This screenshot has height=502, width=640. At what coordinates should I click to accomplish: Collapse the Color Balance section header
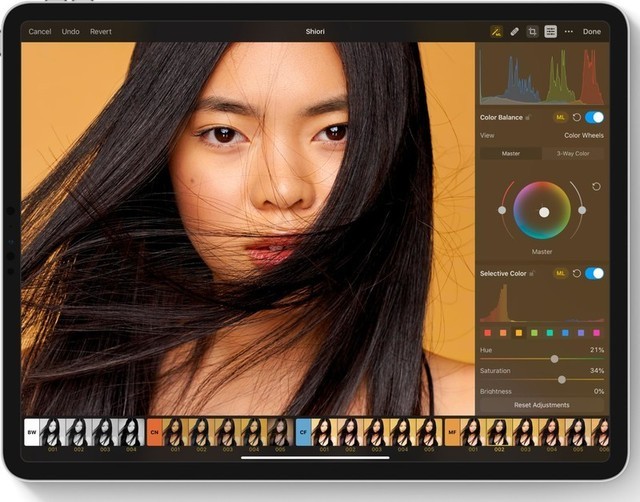503,117
